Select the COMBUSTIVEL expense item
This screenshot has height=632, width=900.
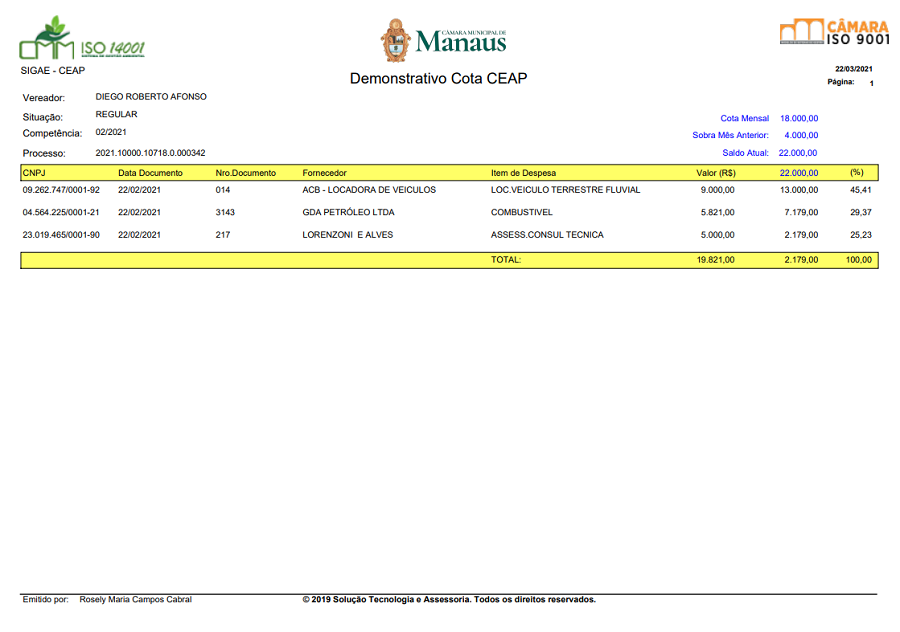pos(522,212)
